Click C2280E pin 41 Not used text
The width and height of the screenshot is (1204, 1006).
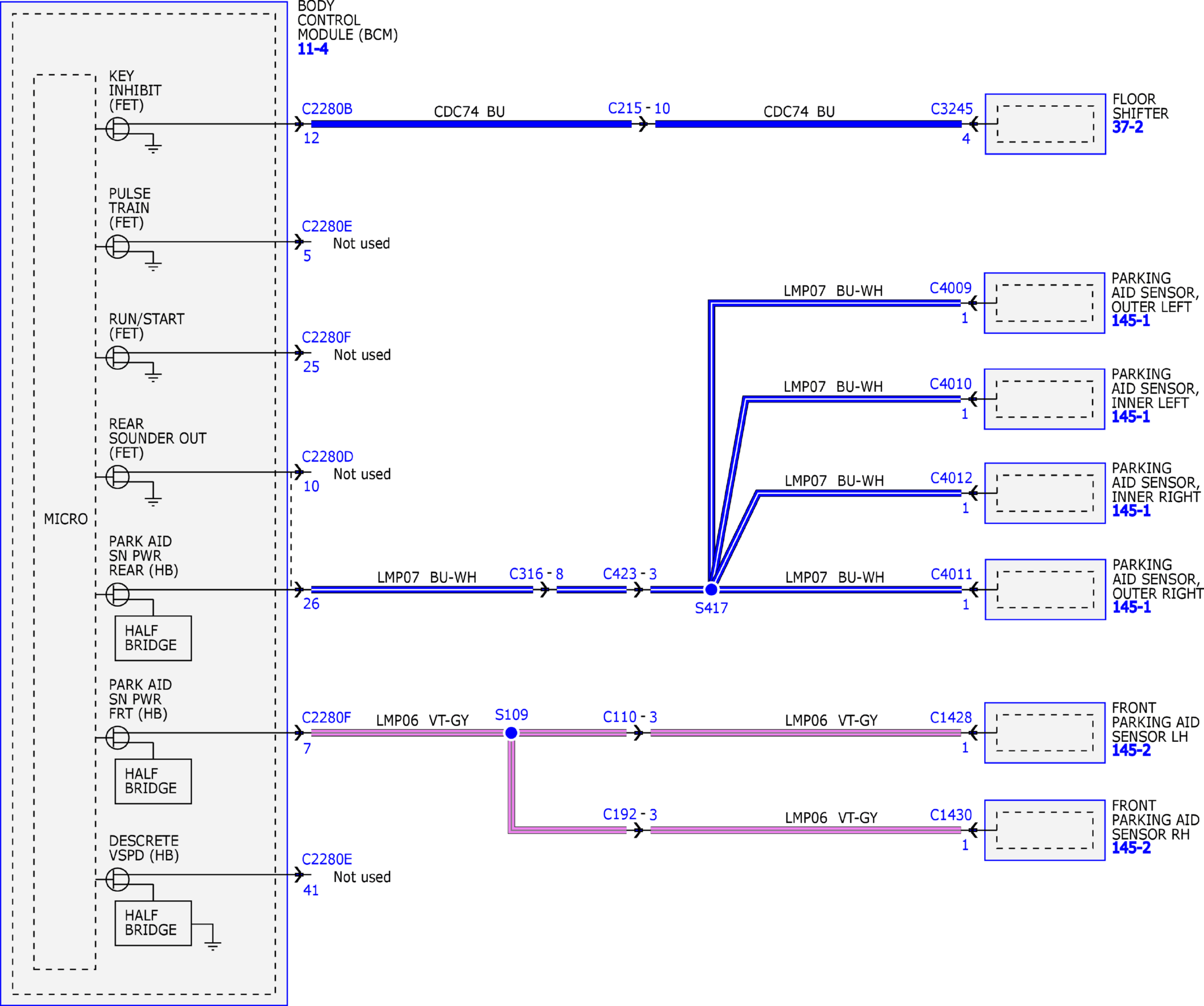coord(362,878)
